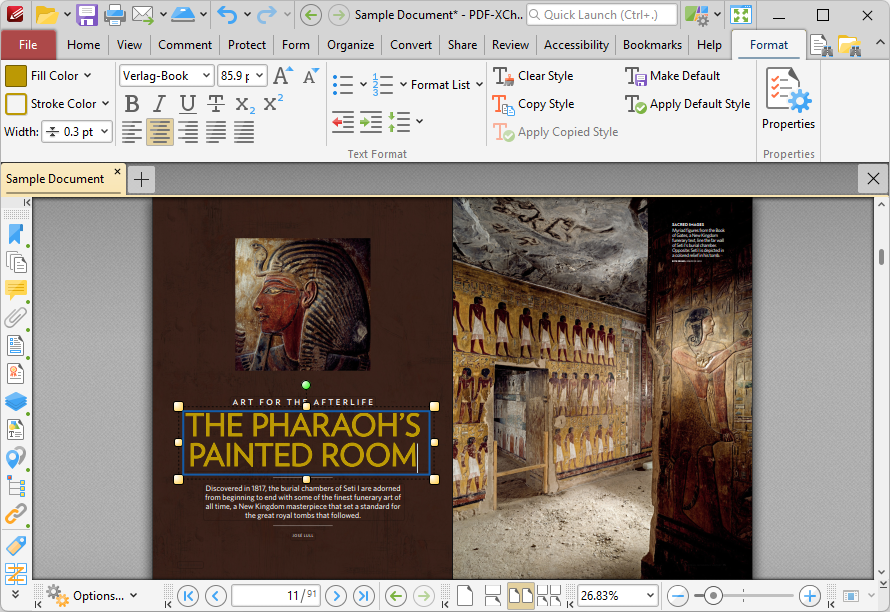The height and width of the screenshot is (612, 890).
Task: Toggle Bold formatting
Action: point(132,104)
